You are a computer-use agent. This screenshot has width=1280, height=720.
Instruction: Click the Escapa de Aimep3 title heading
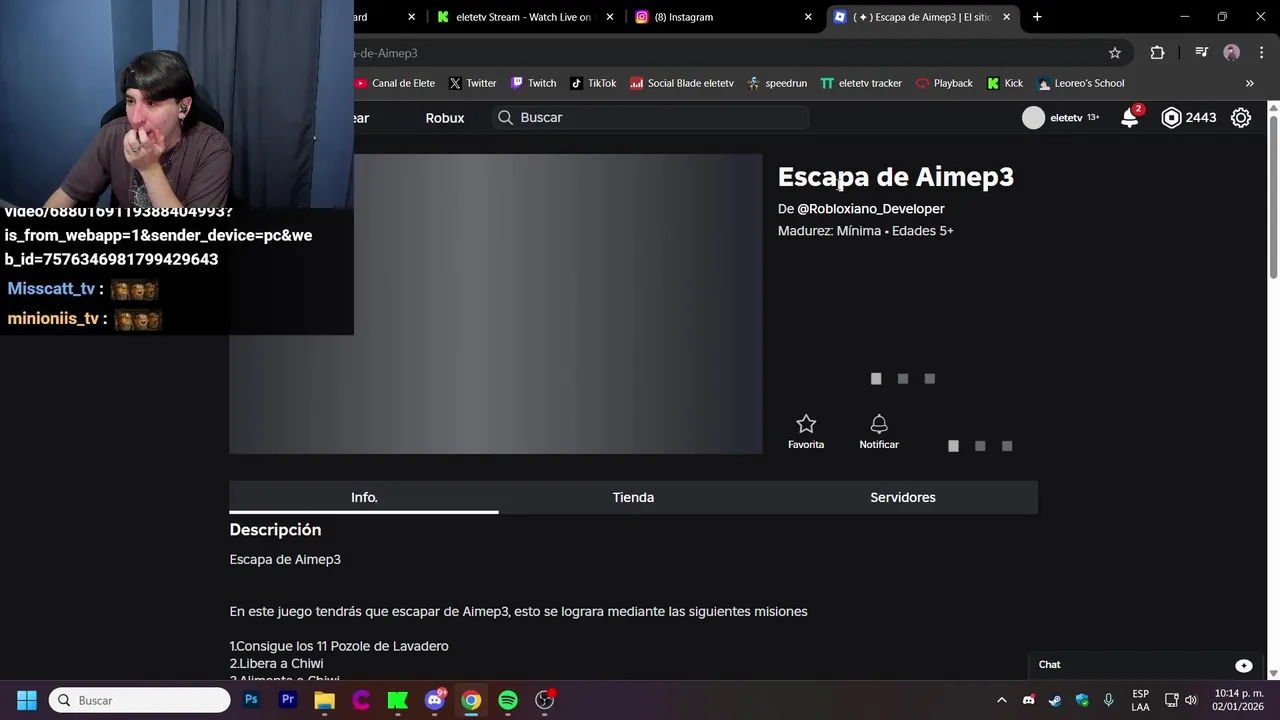[x=896, y=177]
